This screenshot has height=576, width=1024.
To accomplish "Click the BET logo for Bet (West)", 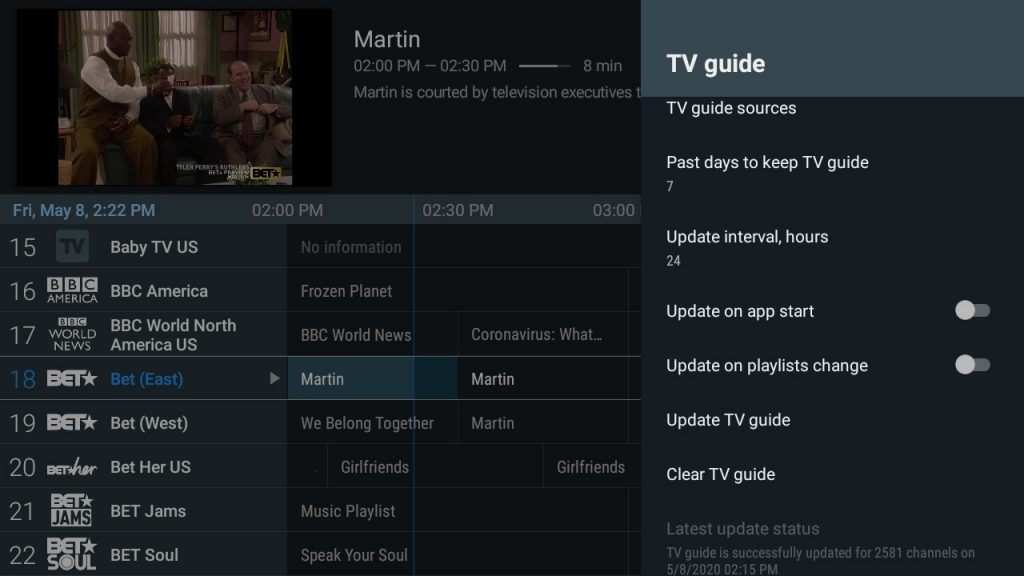I will click(x=72, y=423).
